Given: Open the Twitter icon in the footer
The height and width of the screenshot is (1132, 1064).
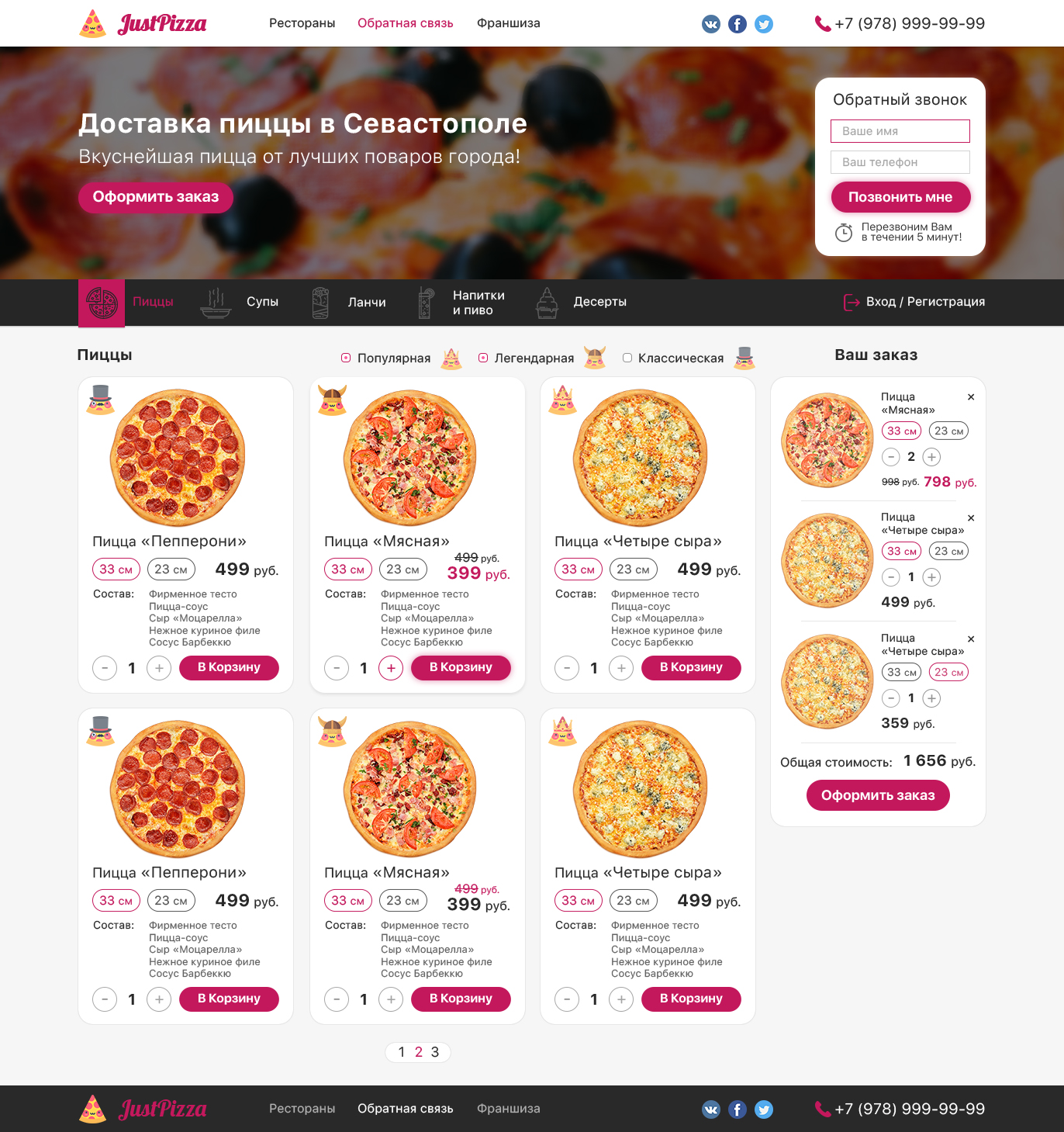Looking at the screenshot, I should tap(764, 1109).
